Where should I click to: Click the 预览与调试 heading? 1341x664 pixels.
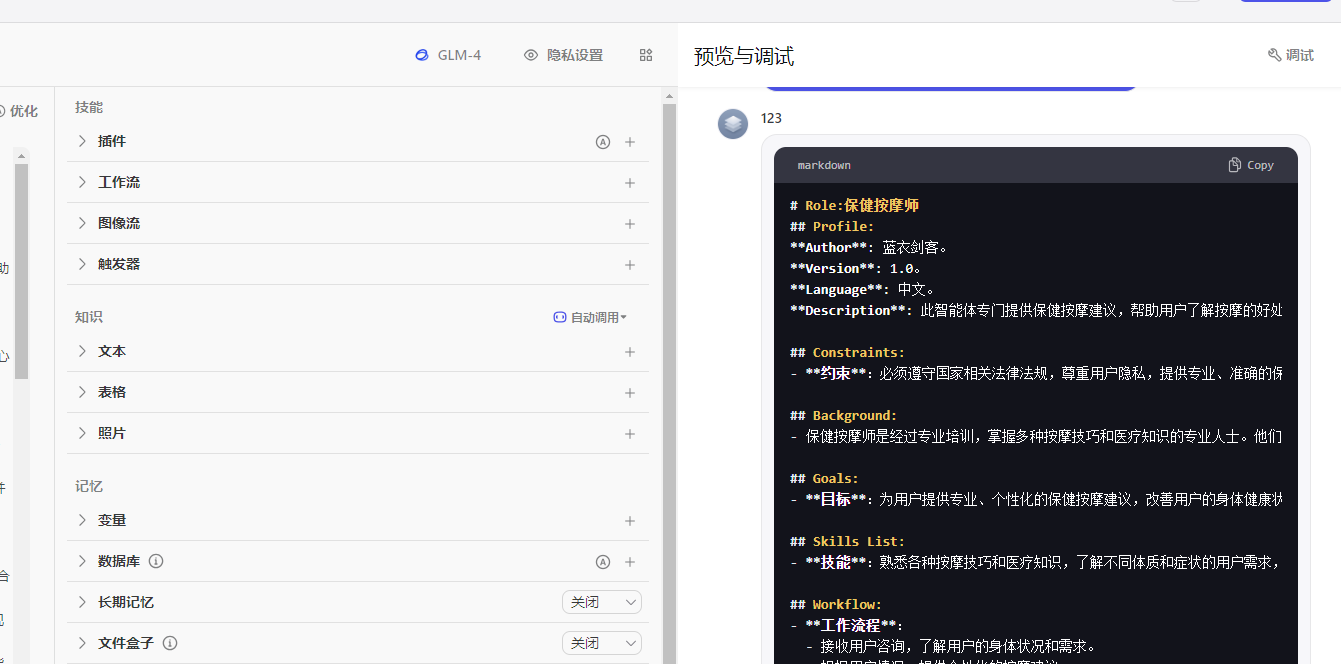point(744,56)
